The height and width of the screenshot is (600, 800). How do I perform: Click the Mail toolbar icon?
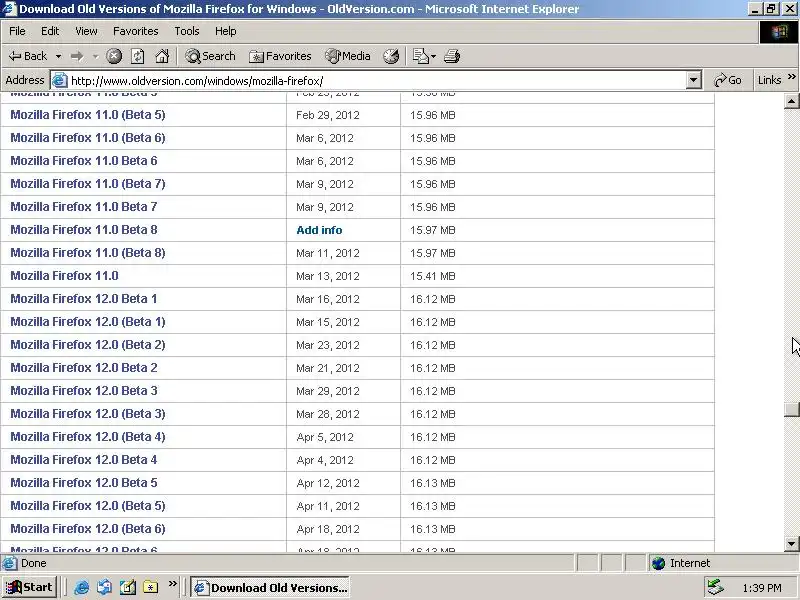click(420, 56)
